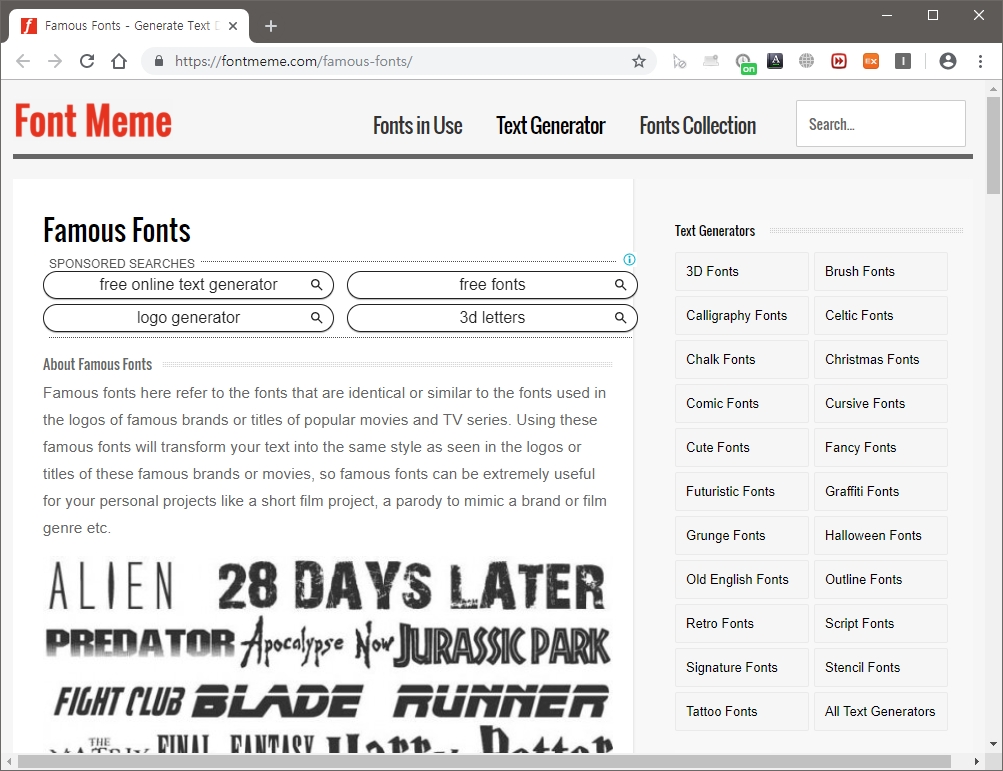Click the orange 'EX' extension icon
Image resolution: width=1003 pixels, height=771 pixels.
[x=871, y=61]
